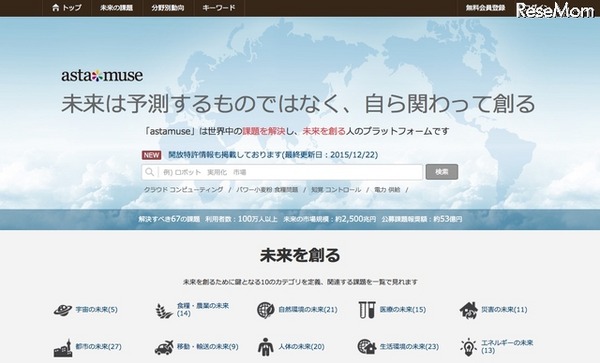Open 開放特許情報 announcement text
Screen dimensions: 600x363
[x=273, y=155]
